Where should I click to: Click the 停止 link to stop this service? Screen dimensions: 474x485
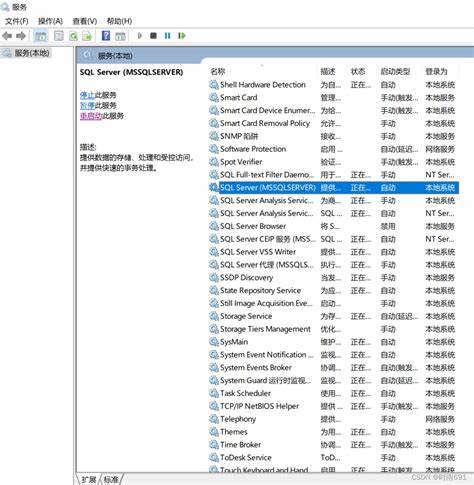pos(87,95)
